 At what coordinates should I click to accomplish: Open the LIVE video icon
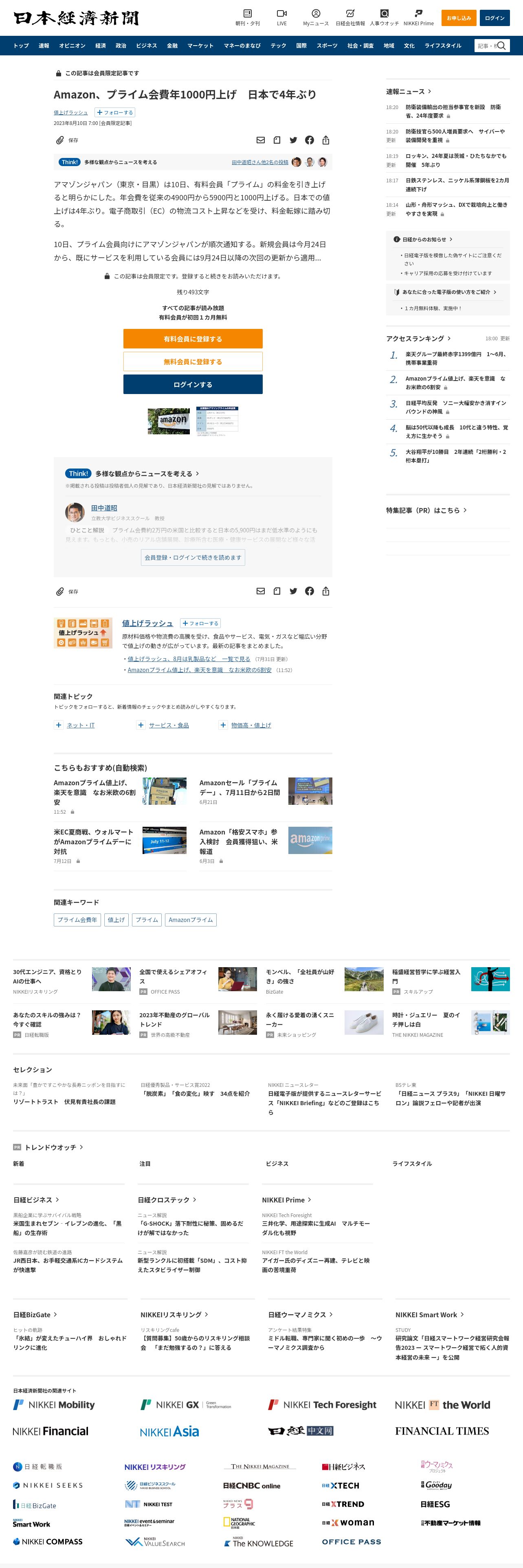click(x=281, y=13)
